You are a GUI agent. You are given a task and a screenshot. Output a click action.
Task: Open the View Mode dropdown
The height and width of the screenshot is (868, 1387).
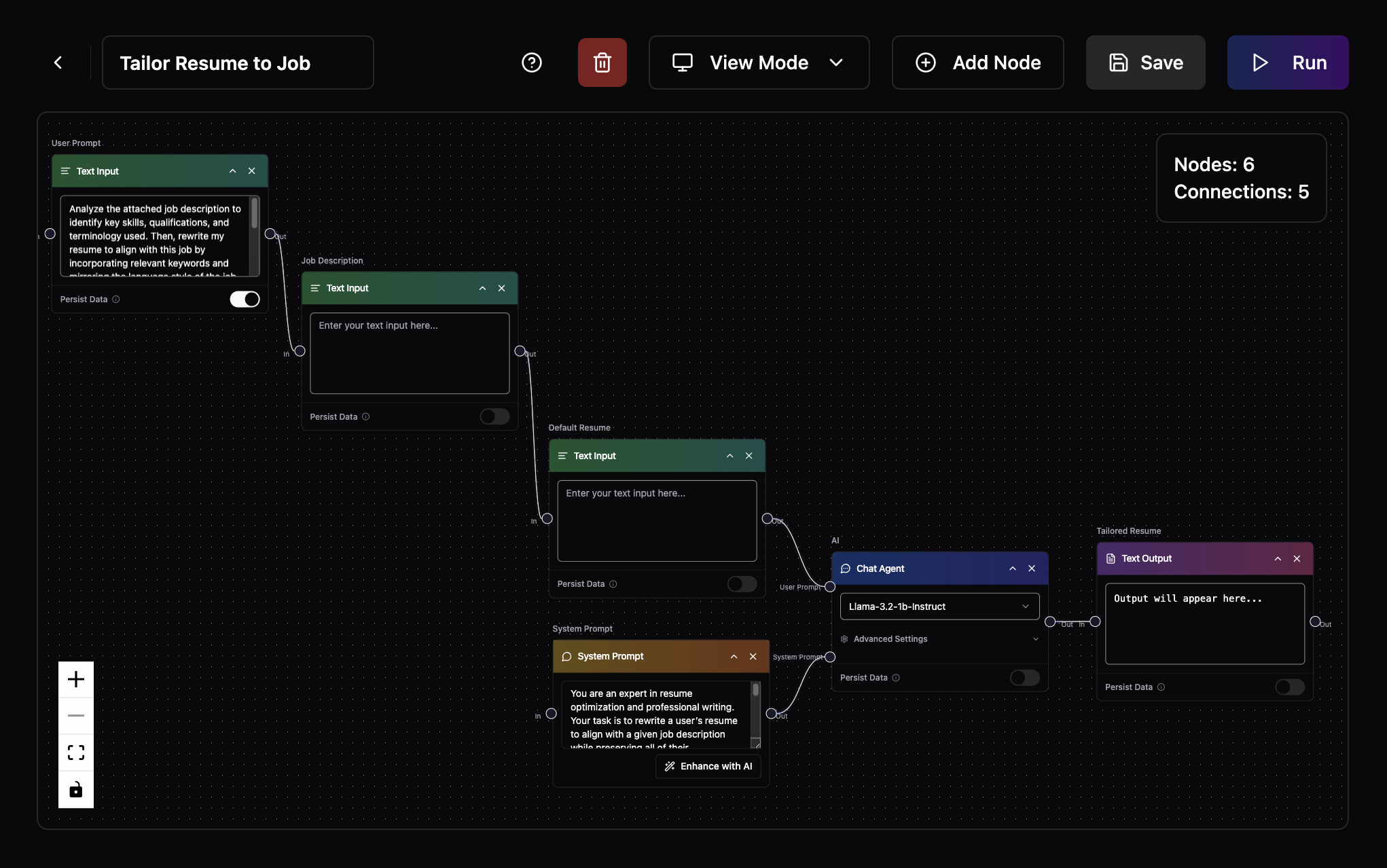[x=759, y=62]
